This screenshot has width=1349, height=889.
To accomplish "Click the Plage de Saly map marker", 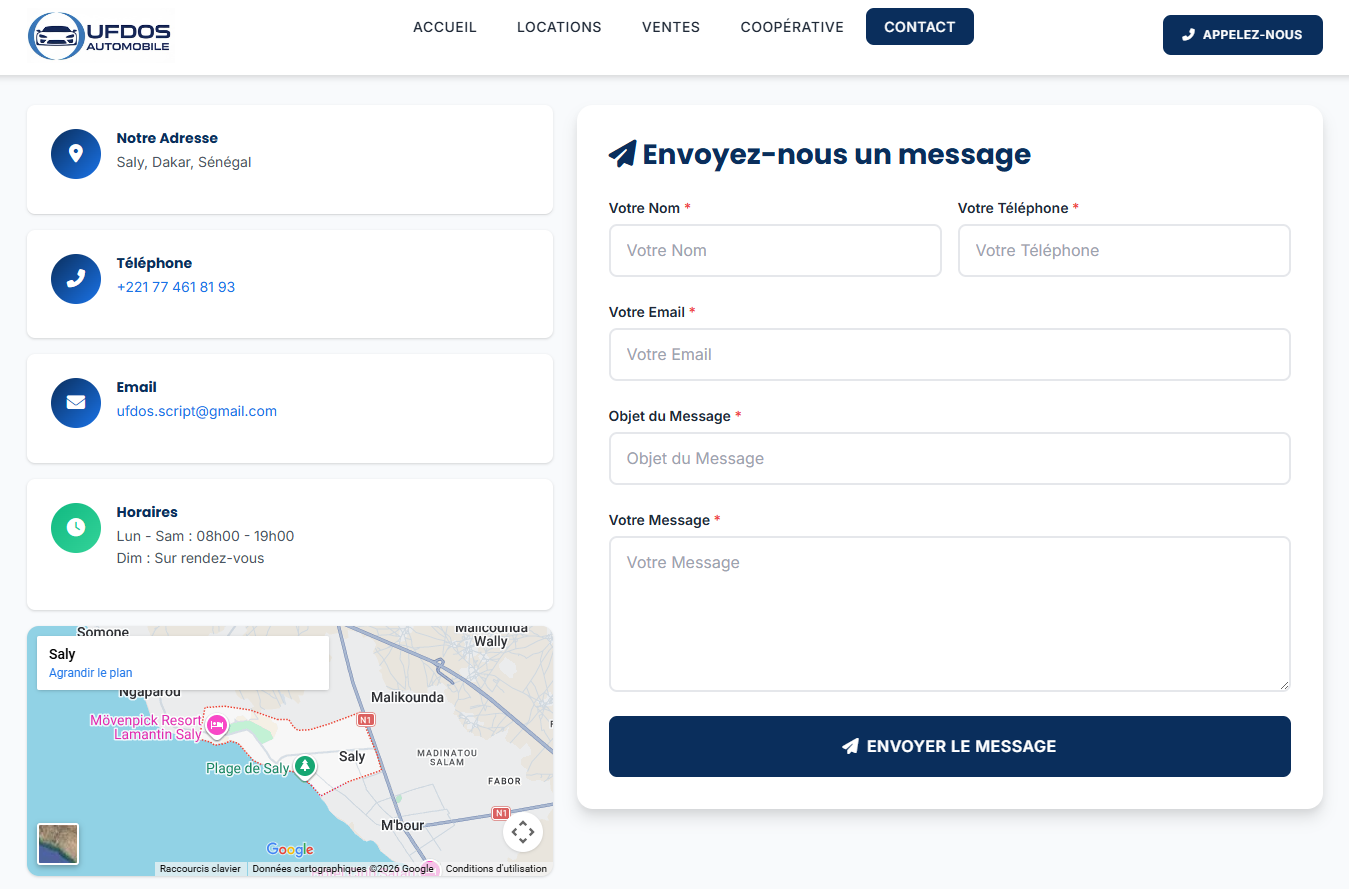I will point(304,767).
